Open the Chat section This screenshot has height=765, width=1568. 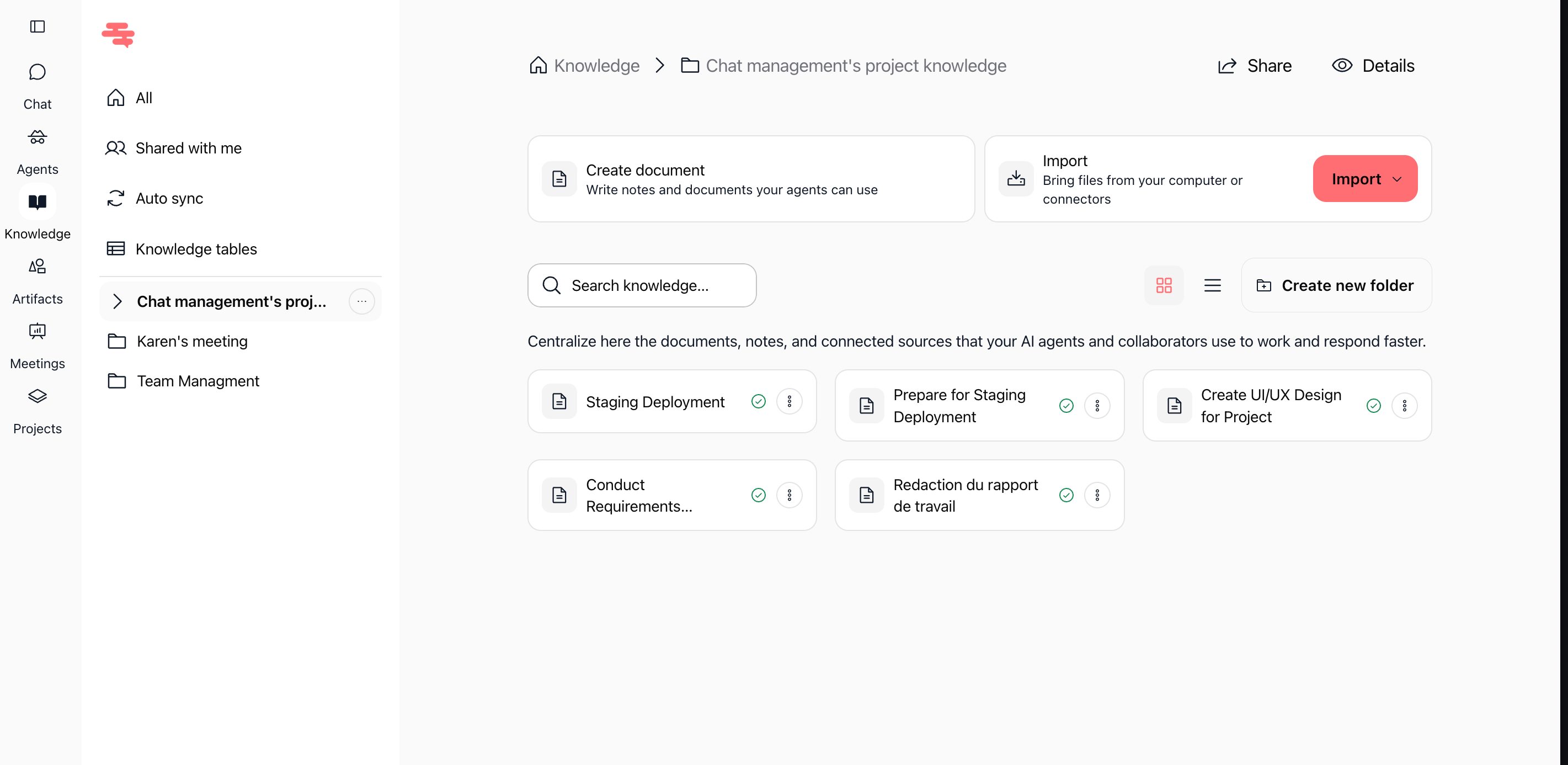point(37,86)
